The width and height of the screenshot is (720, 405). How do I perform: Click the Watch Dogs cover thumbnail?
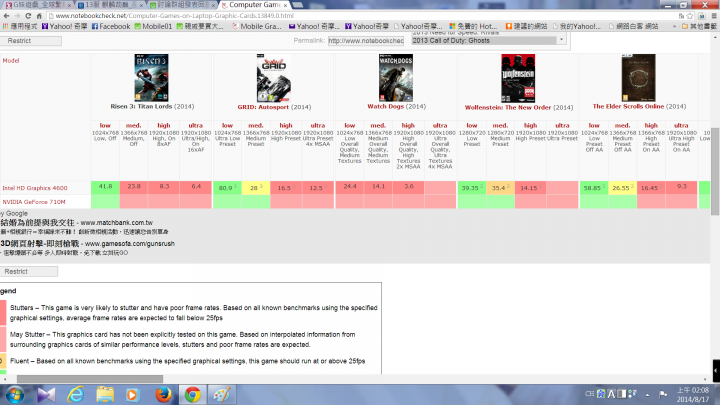396,78
